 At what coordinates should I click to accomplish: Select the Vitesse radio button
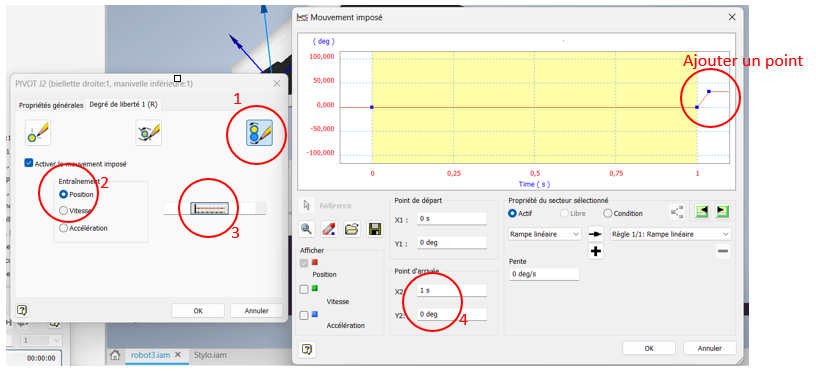63,211
